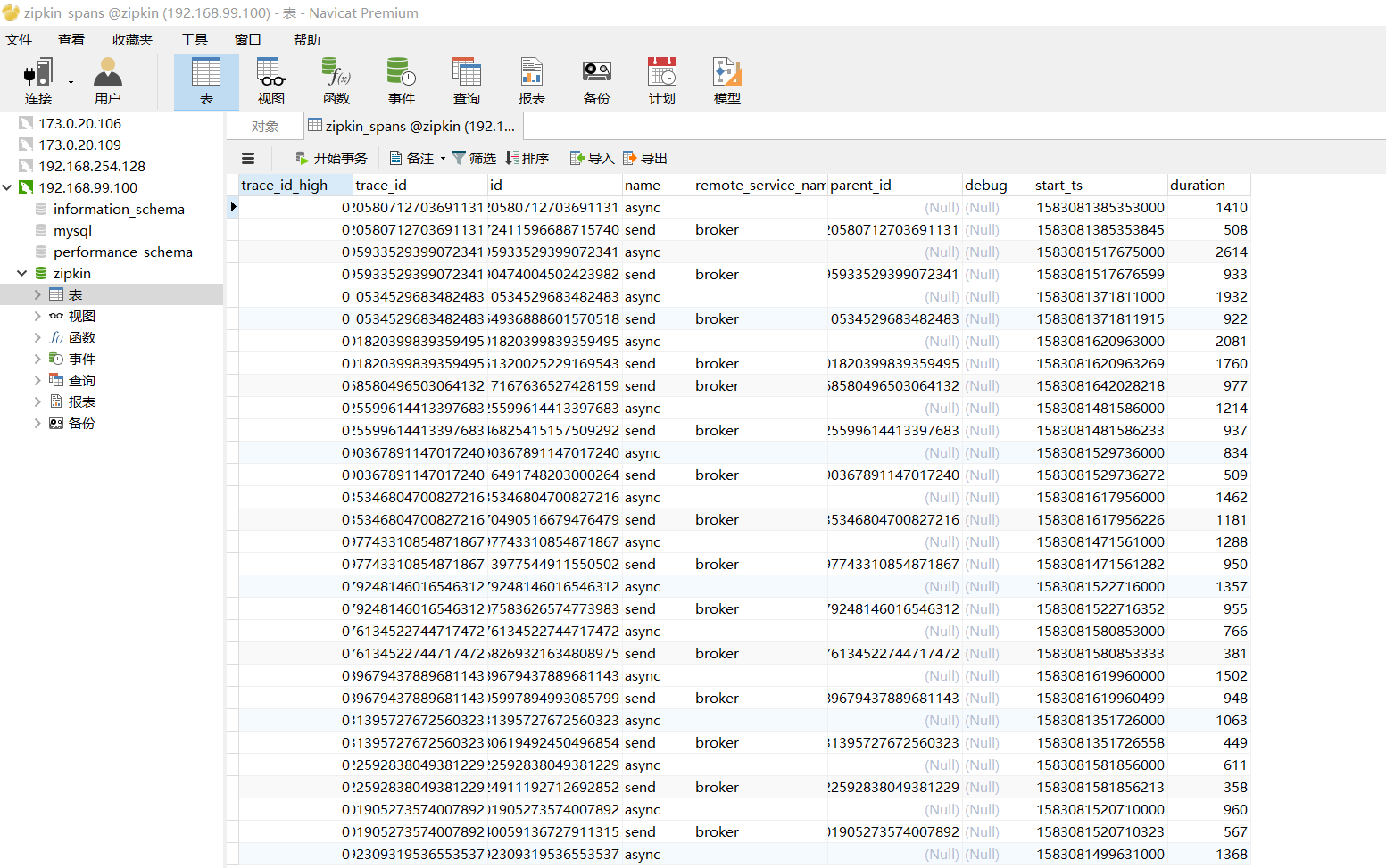1386x868 pixels.
Task: Click the 开始事务 button
Action: (331, 158)
